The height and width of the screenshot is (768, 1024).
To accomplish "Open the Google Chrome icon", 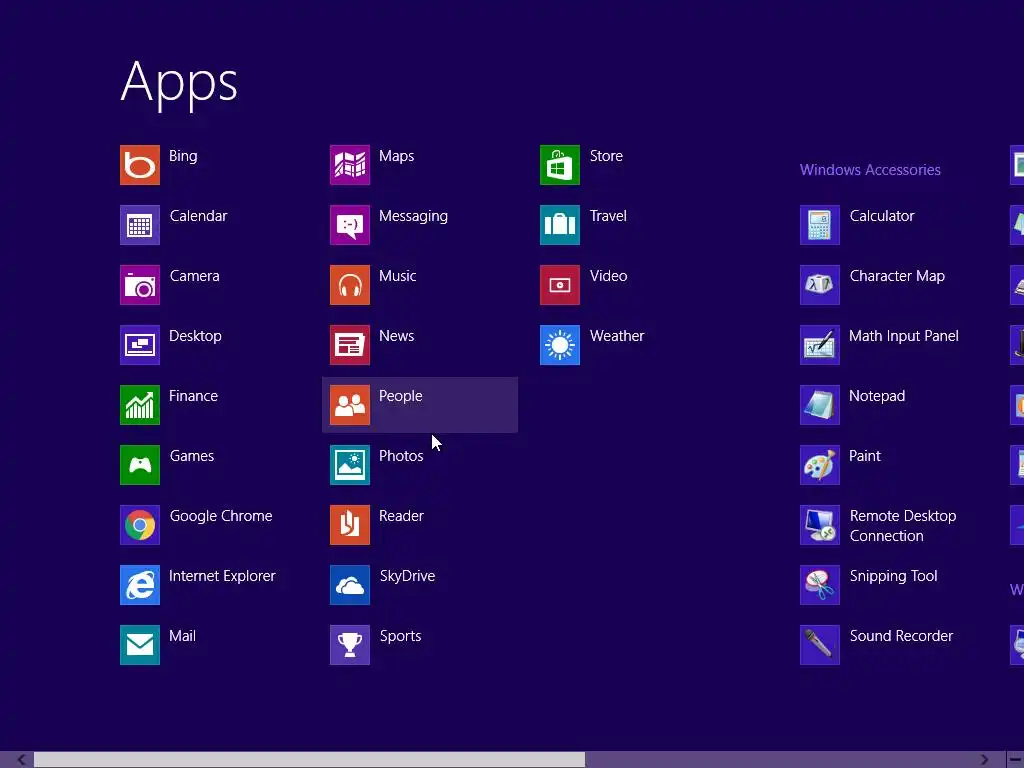I will [140, 525].
